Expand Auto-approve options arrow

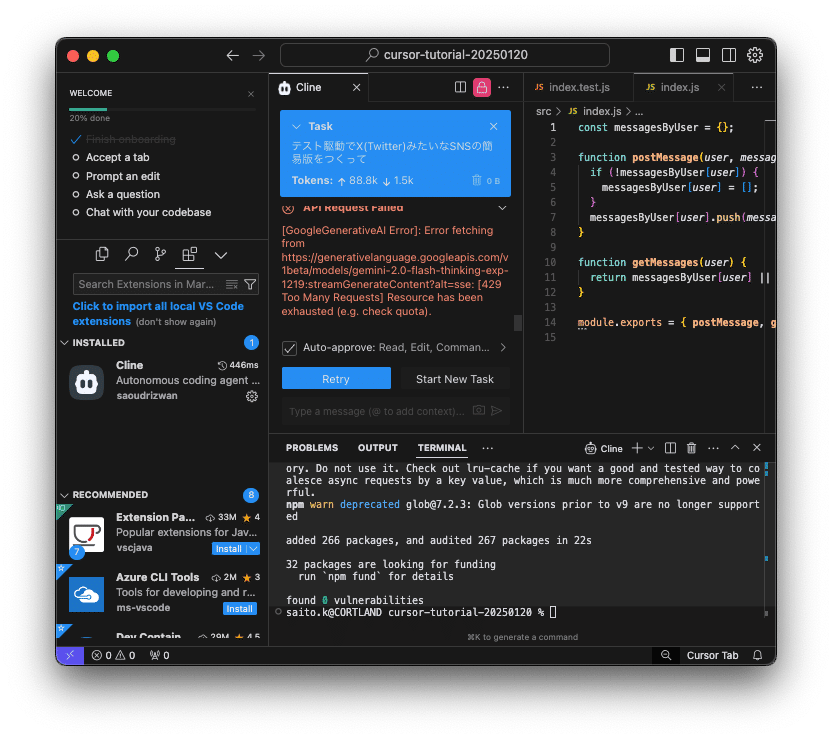coord(503,347)
